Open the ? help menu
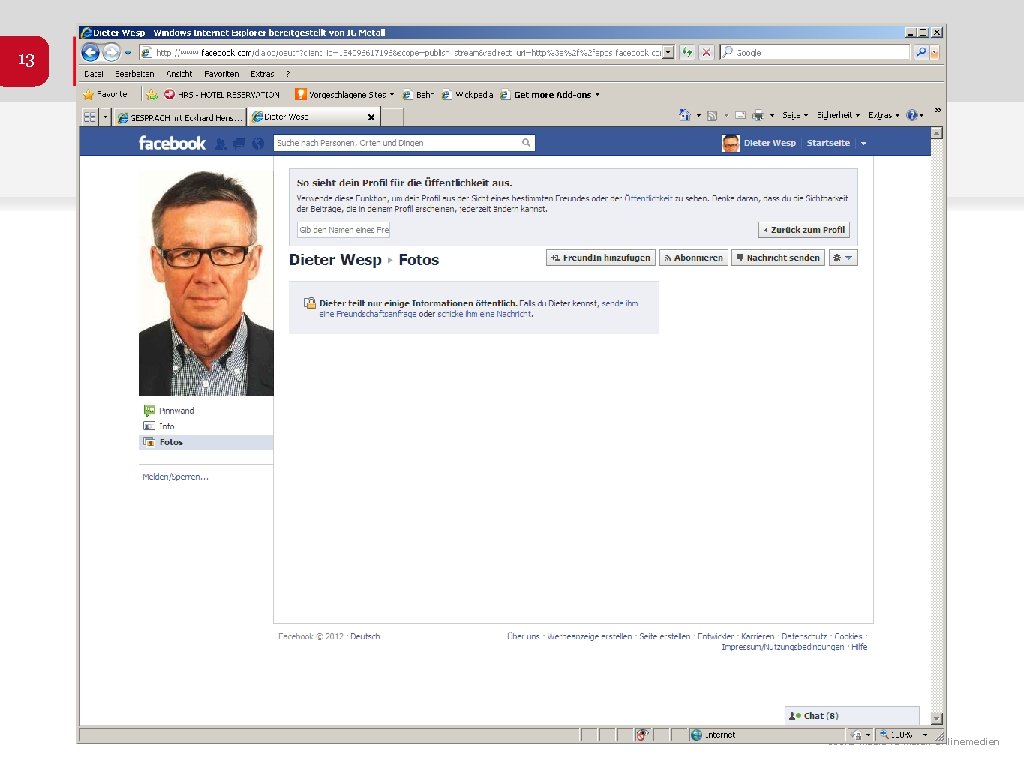1024x768 pixels. 287,74
